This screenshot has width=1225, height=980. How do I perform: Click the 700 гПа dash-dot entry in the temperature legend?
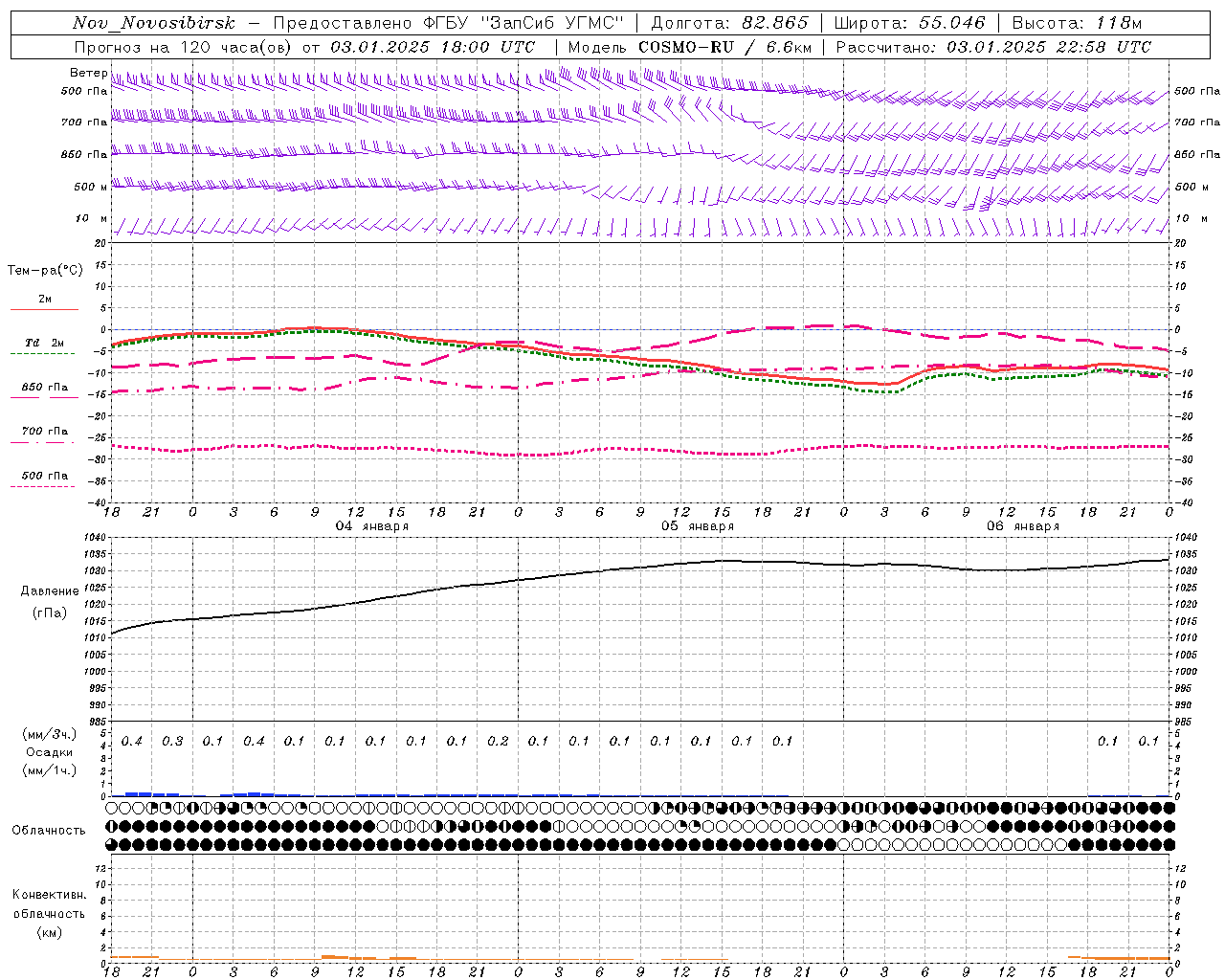(x=44, y=432)
